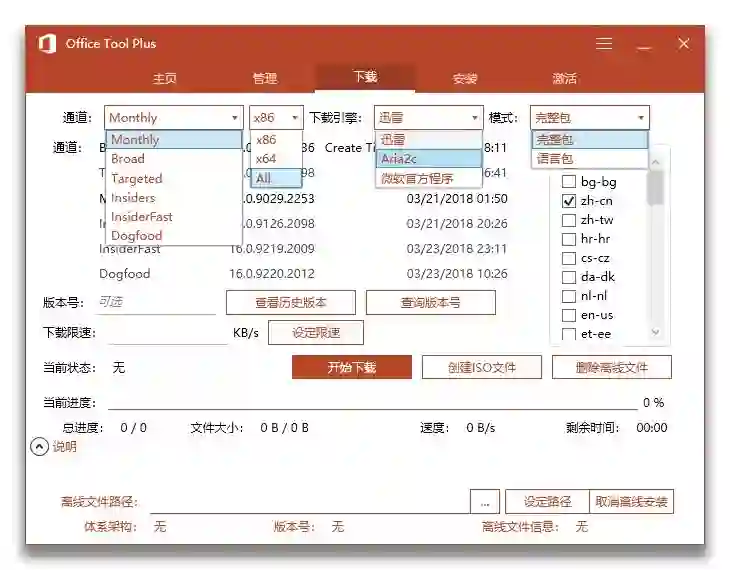This screenshot has height=570, width=730.
Task: Click date 03/21/2018 01:50
Action: (457, 198)
